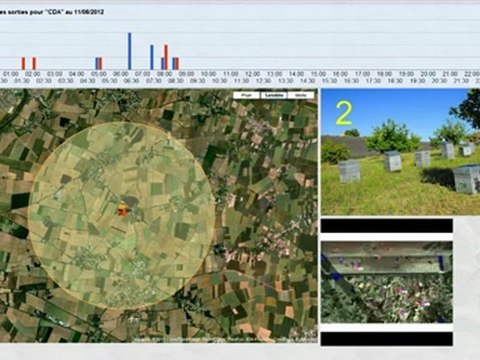Click the tallest blue bar at 06:30
This screenshot has width=480, height=360.
pos(130,51)
